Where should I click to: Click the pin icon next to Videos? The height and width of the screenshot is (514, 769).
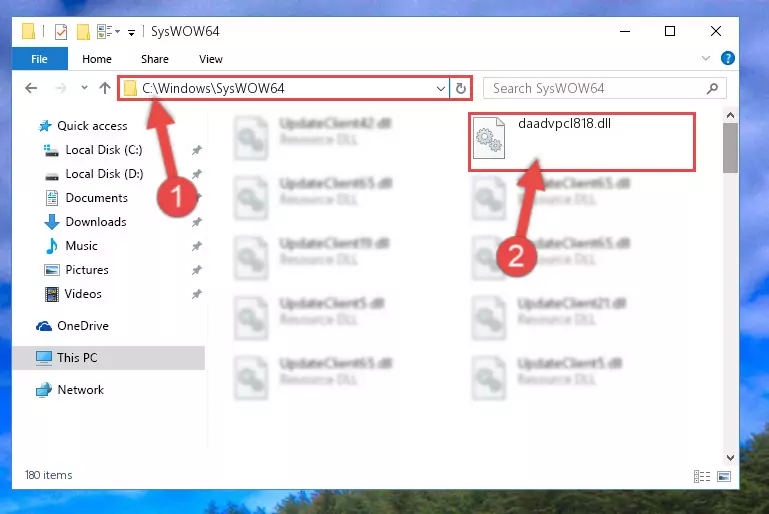pyautogui.click(x=197, y=294)
